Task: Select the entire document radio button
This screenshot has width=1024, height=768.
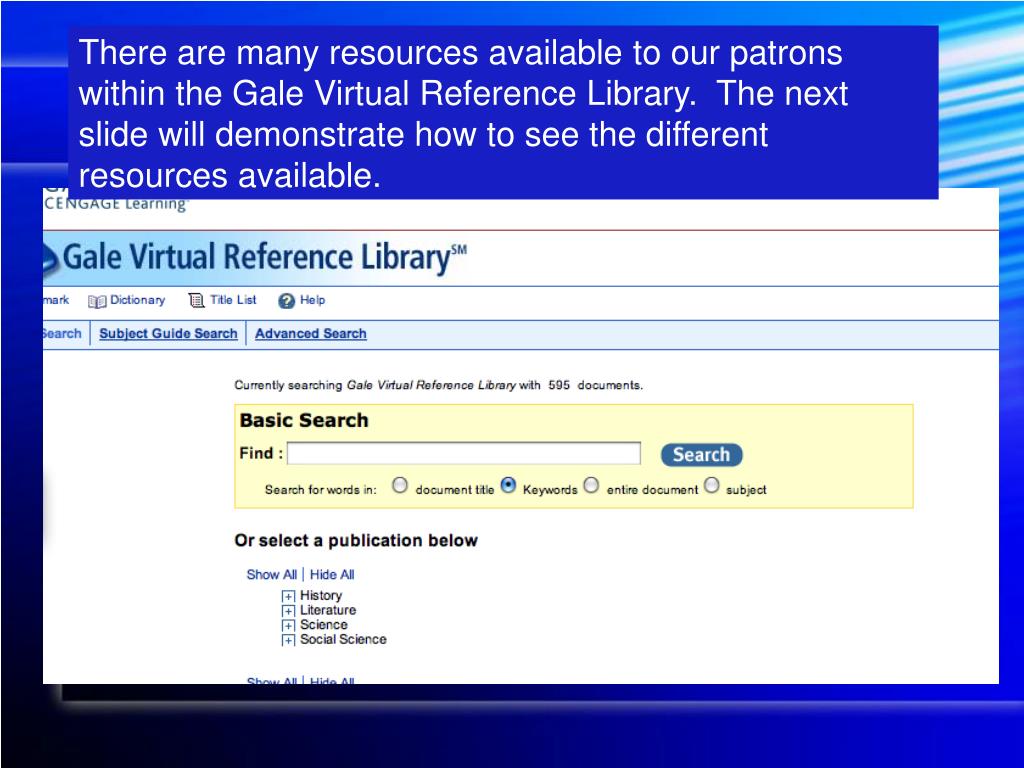Action: click(591, 485)
